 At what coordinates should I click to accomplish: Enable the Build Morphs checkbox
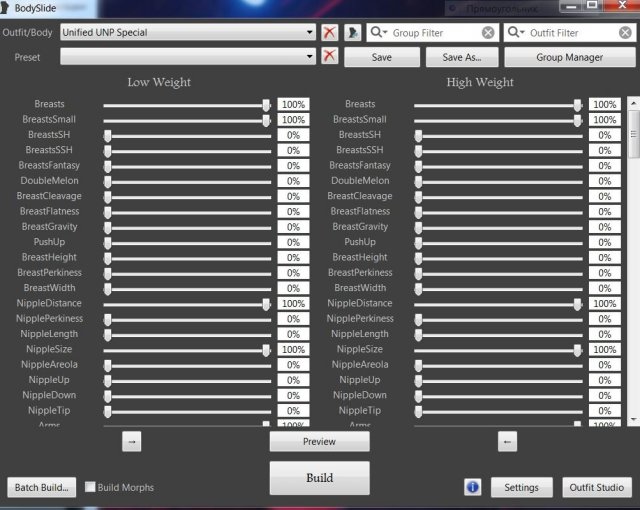click(91, 487)
